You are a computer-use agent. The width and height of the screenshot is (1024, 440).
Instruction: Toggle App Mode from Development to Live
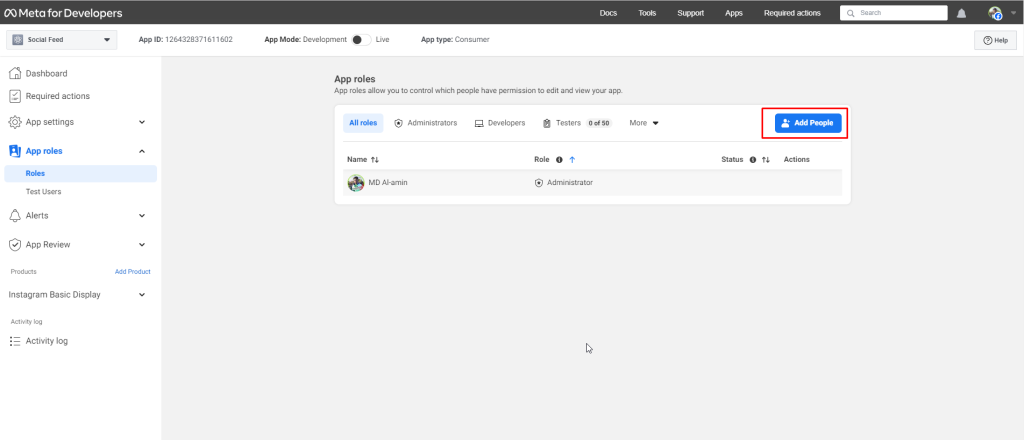point(360,39)
